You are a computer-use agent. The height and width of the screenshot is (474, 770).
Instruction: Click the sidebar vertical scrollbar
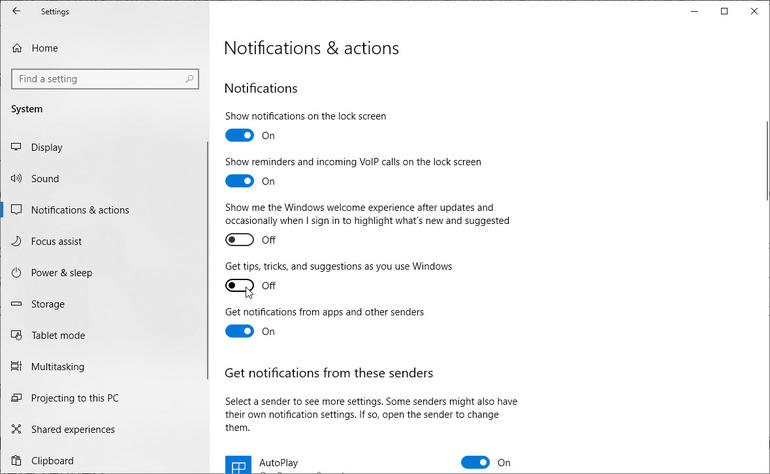click(207, 260)
